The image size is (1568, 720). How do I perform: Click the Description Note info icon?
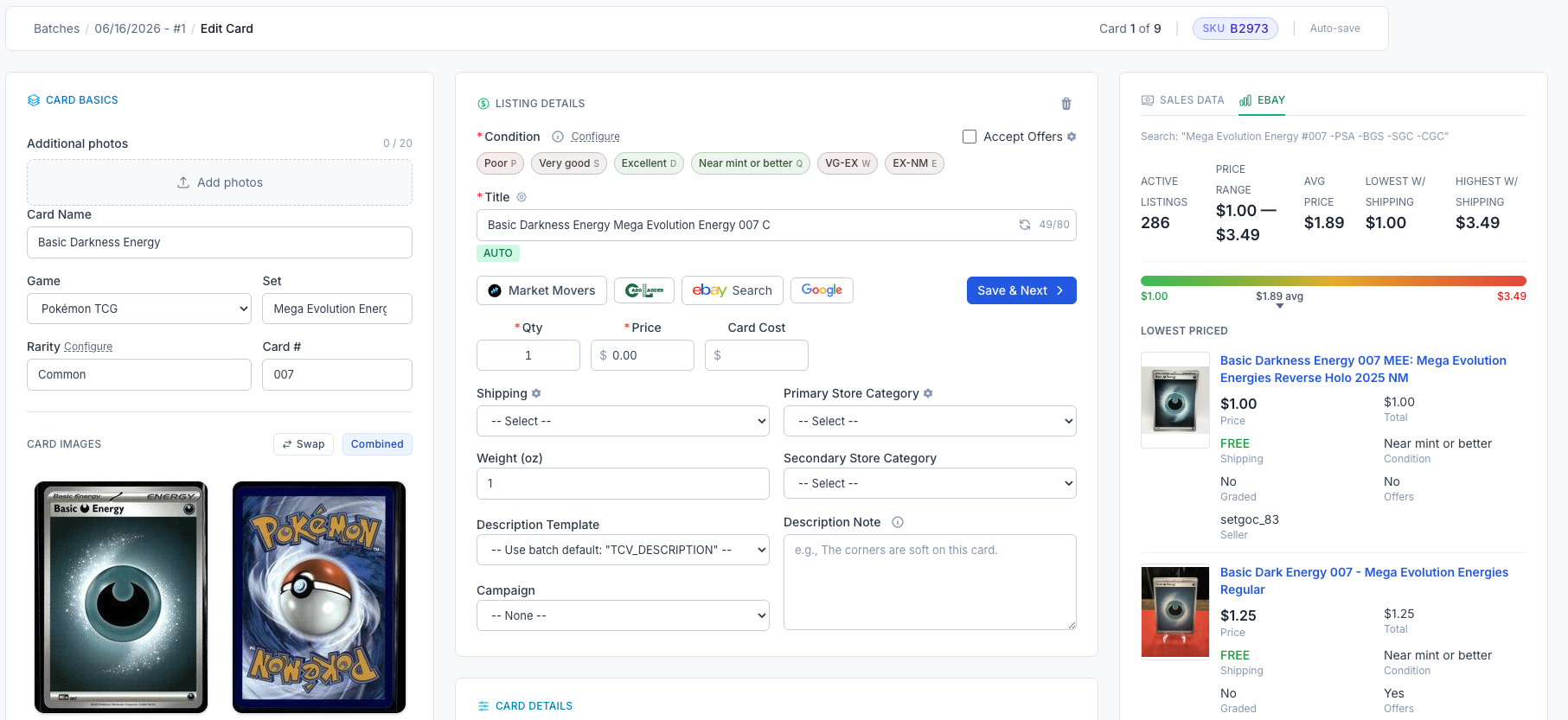tap(898, 522)
